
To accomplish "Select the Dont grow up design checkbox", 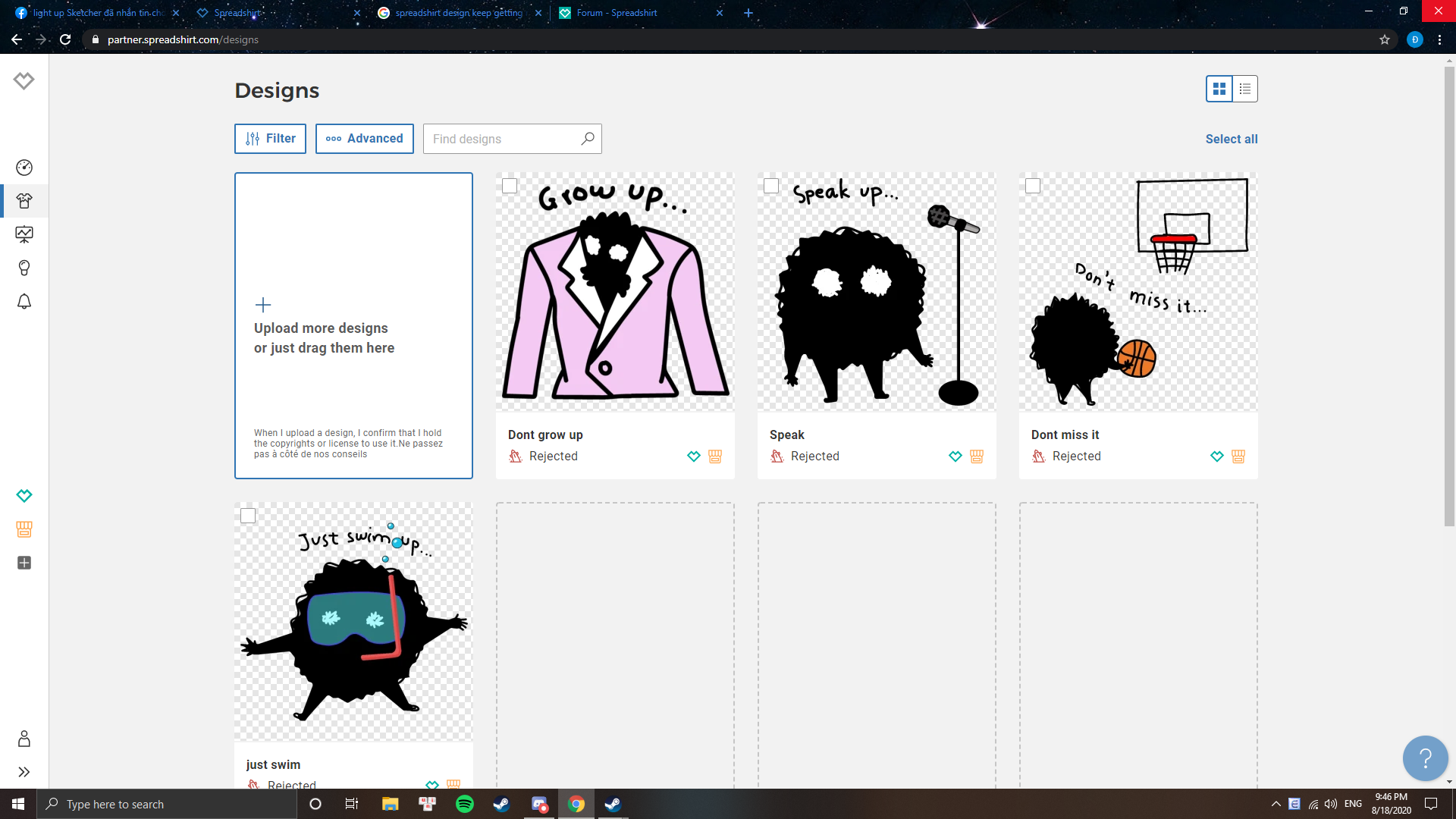I will click(510, 186).
